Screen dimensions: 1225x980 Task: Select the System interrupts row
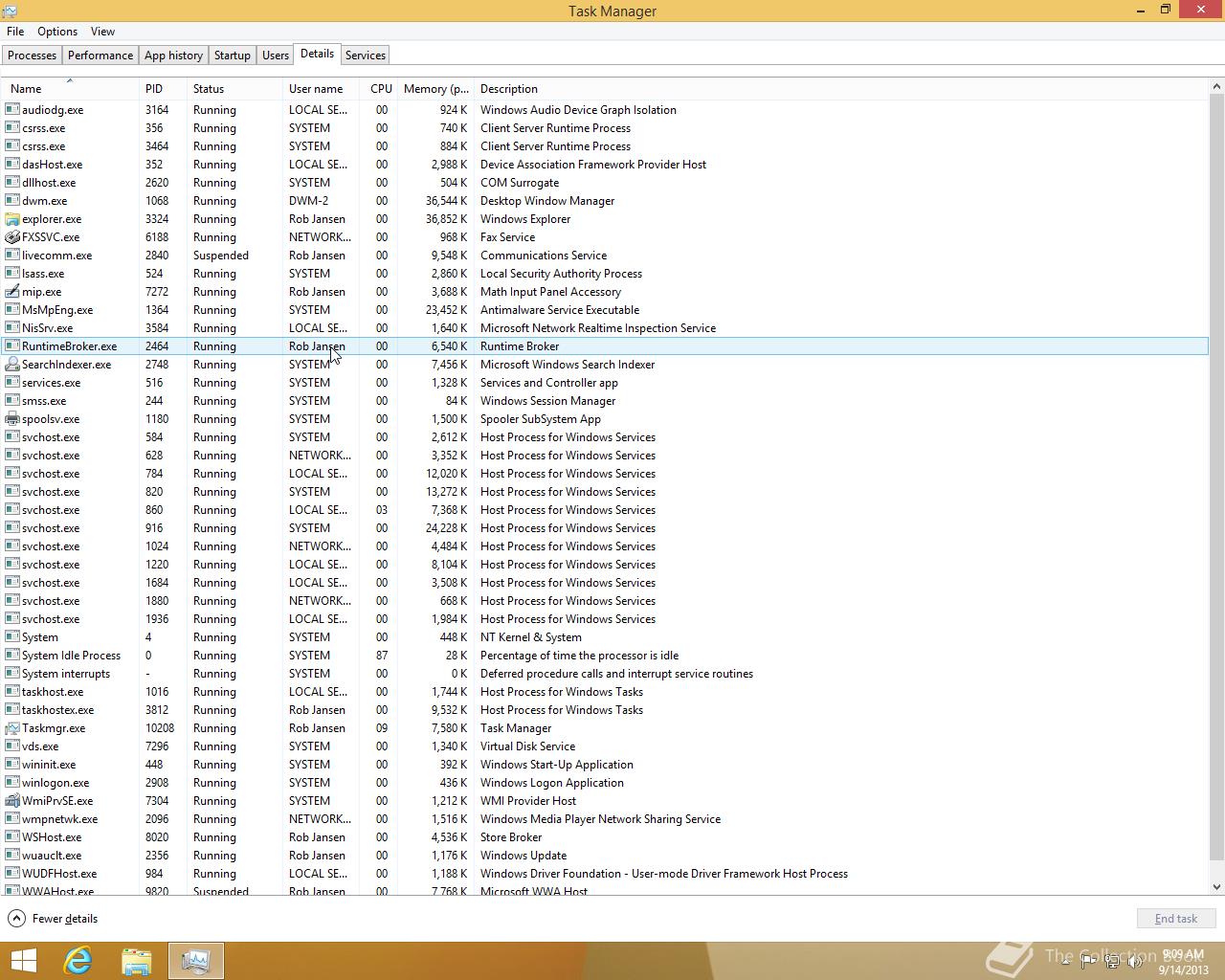(605, 674)
